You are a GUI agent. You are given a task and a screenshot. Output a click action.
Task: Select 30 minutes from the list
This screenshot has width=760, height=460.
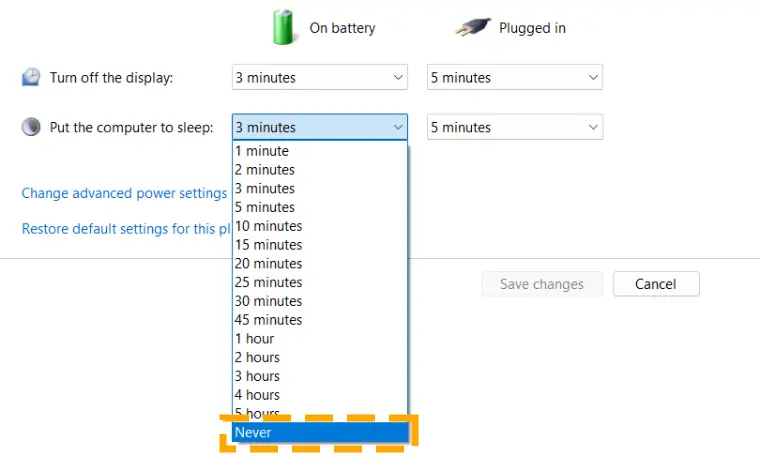[x=320, y=301]
